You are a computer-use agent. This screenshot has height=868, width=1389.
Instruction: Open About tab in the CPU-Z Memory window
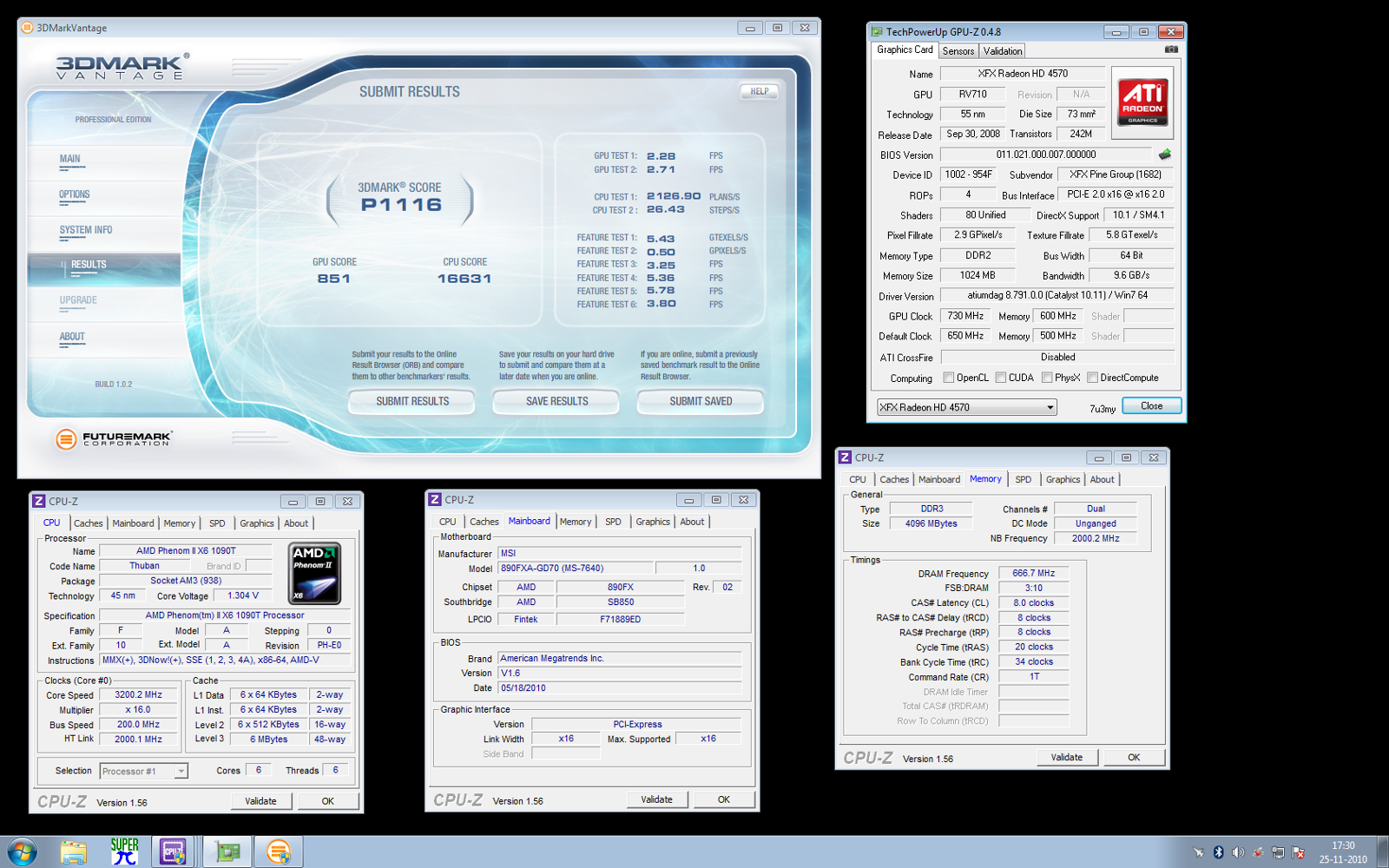pos(1102,479)
